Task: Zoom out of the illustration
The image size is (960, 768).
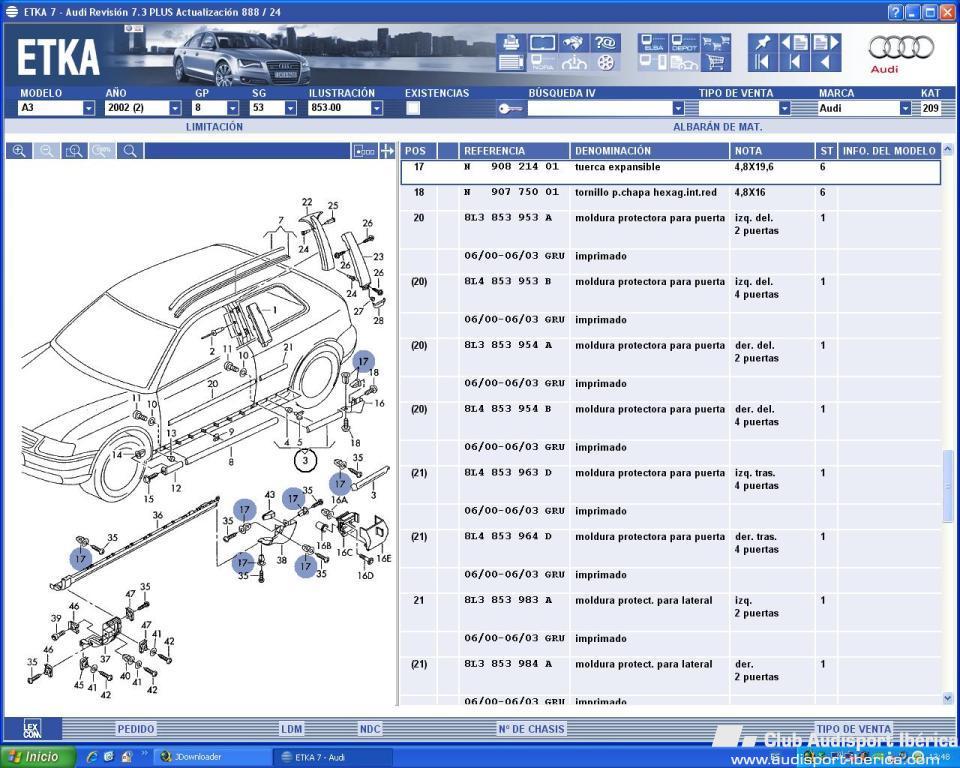Action: [47, 151]
